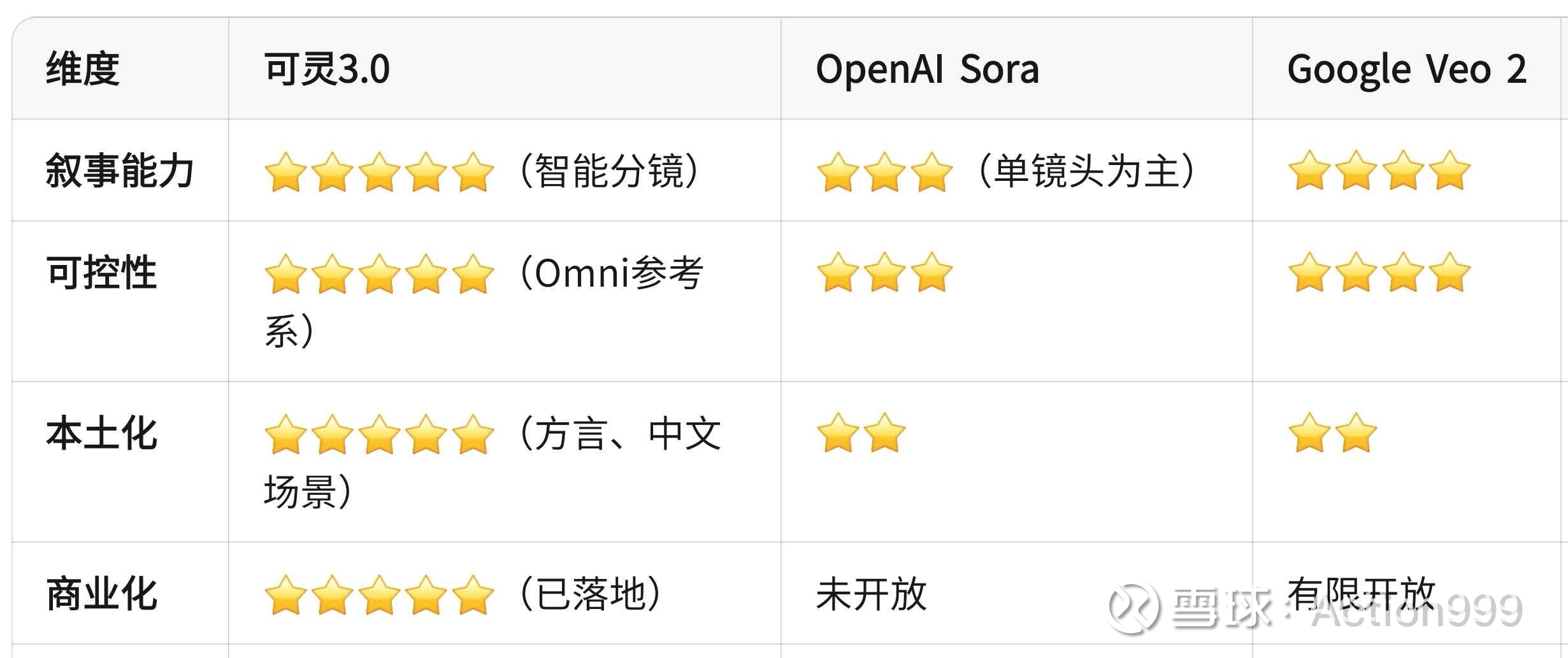The width and height of the screenshot is (1568, 658).
Task: Click the 未开放 text under OpenAI Sora
Action: [x=871, y=594]
